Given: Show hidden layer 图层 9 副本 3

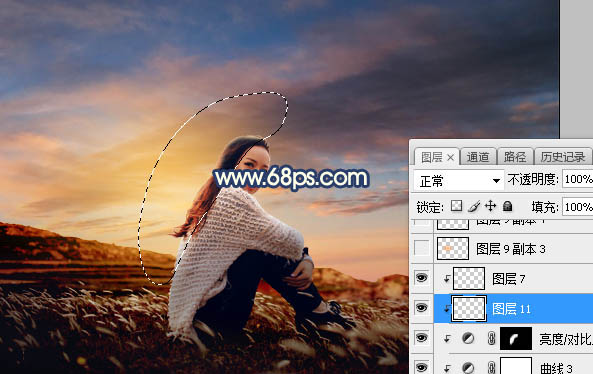Looking at the screenshot, I should (421, 248).
